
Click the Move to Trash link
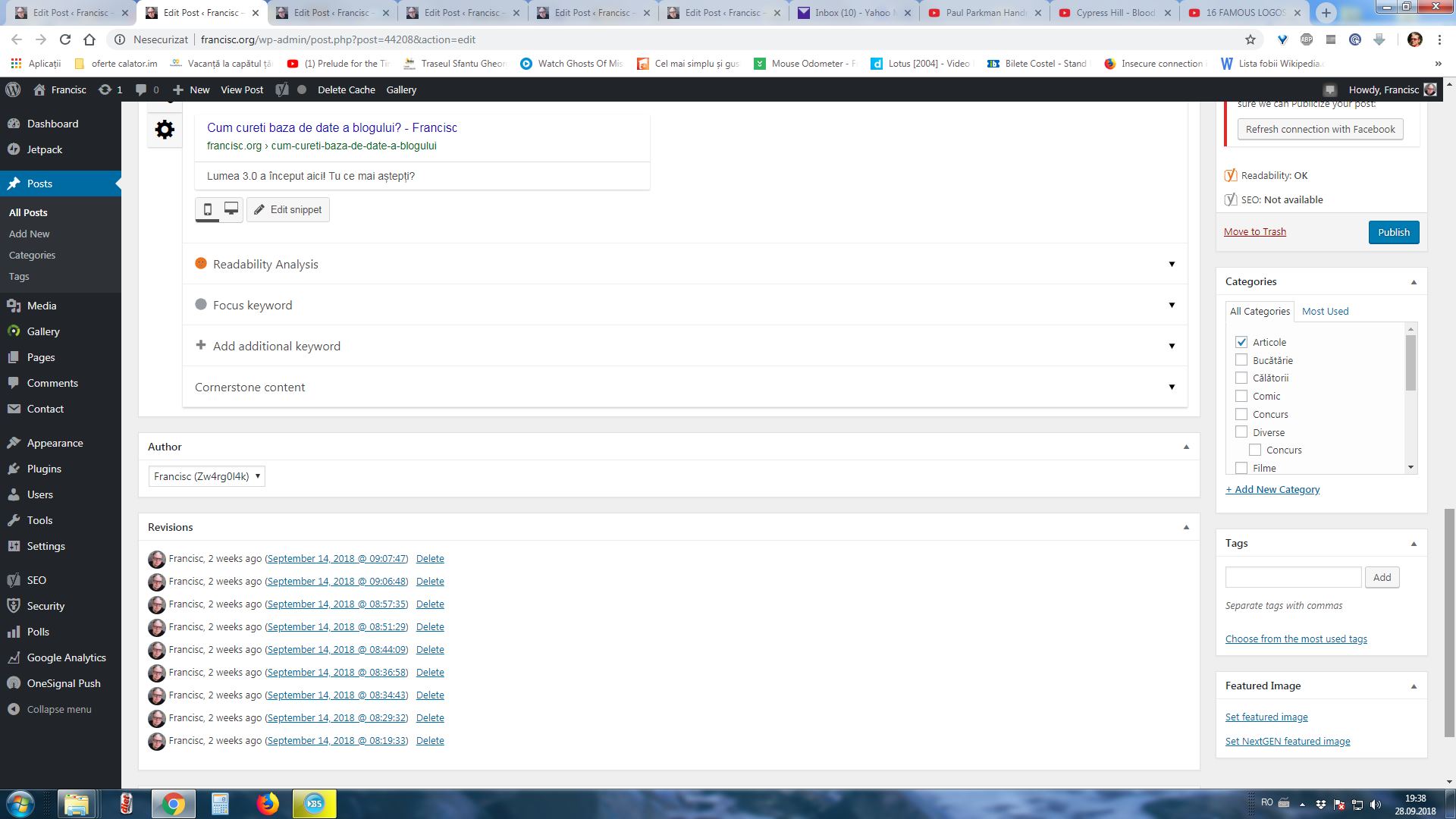(x=1255, y=232)
